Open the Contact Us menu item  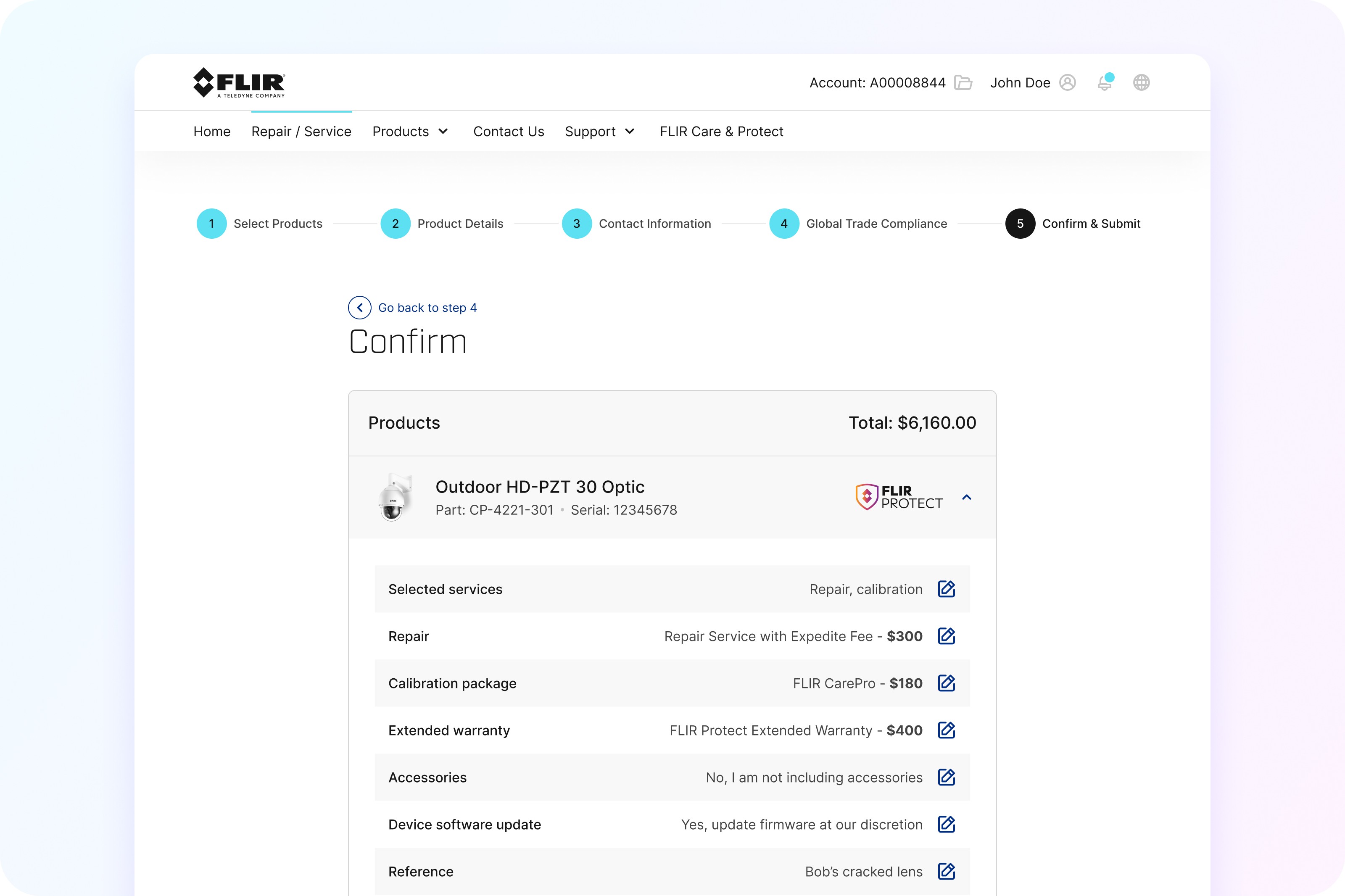pos(509,132)
